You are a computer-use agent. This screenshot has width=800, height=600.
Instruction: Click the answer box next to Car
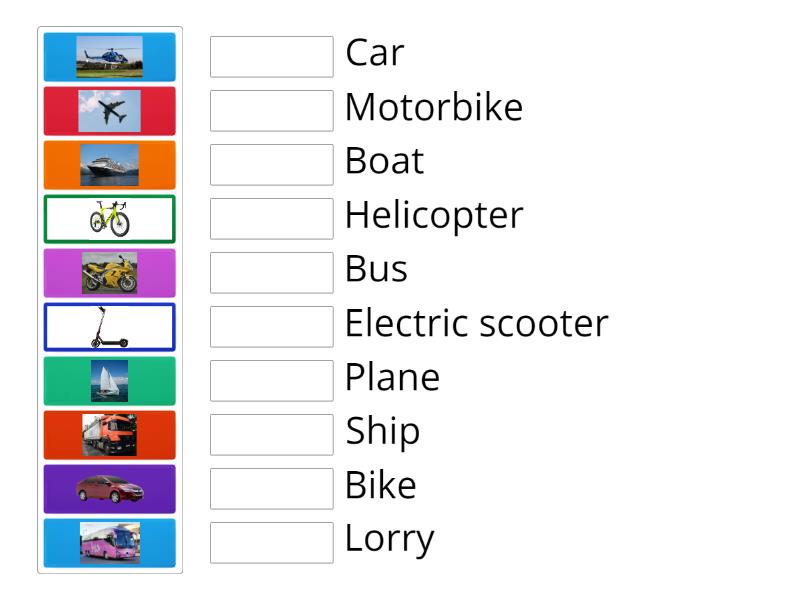point(271,57)
